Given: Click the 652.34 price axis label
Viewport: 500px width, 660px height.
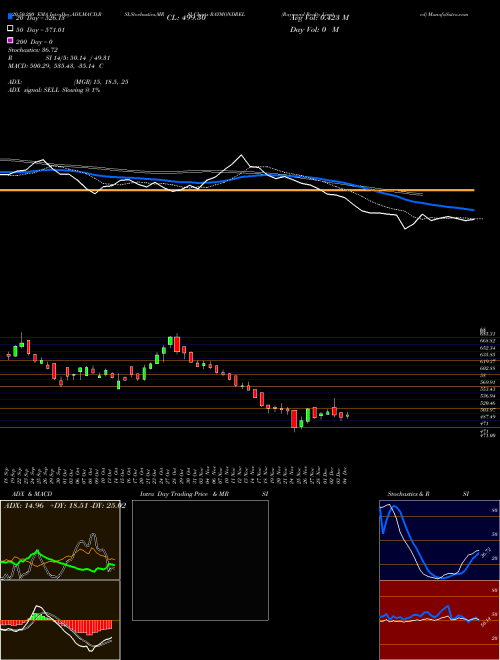Looking at the screenshot, I should [488, 348].
